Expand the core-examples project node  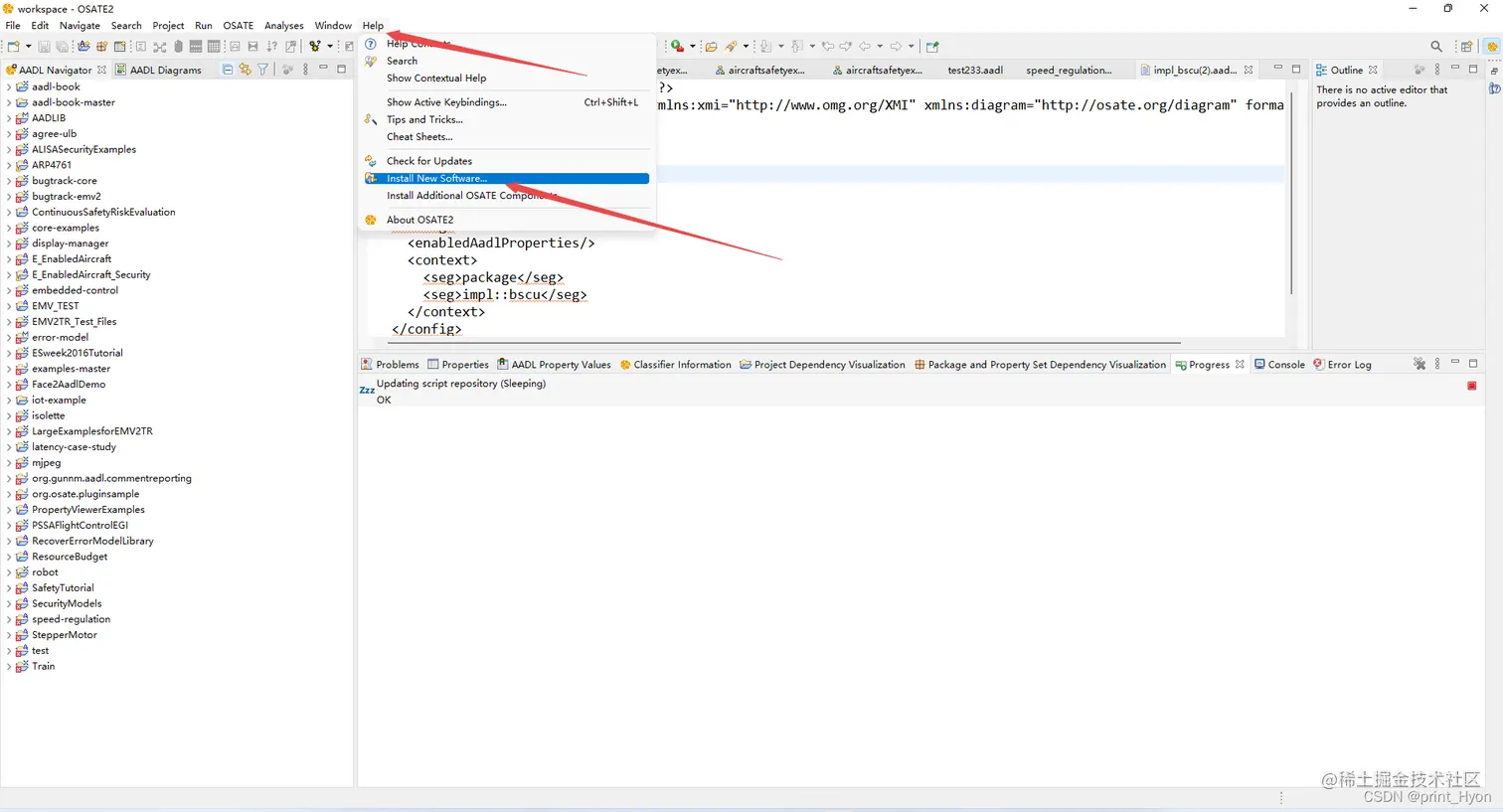point(9,228)
